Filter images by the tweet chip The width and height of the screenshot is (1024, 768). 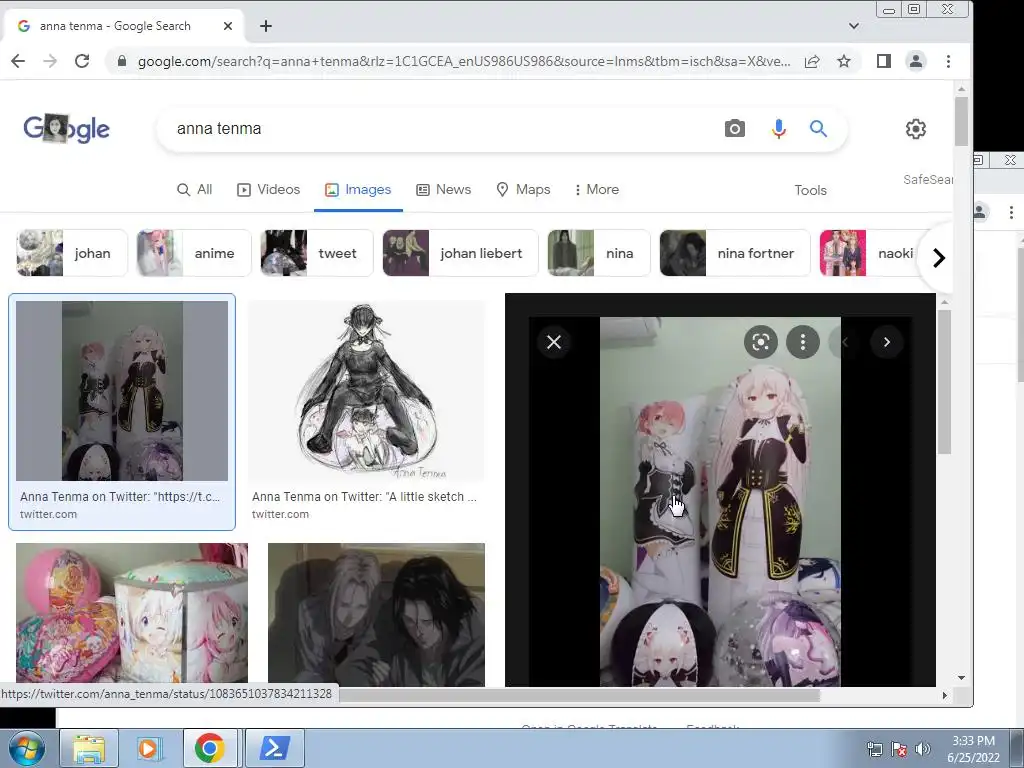point(317,253)
